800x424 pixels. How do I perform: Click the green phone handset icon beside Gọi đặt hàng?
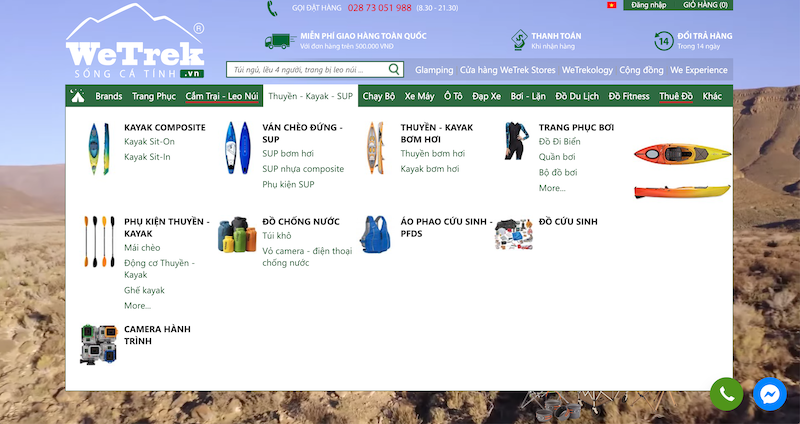(272, 8)
